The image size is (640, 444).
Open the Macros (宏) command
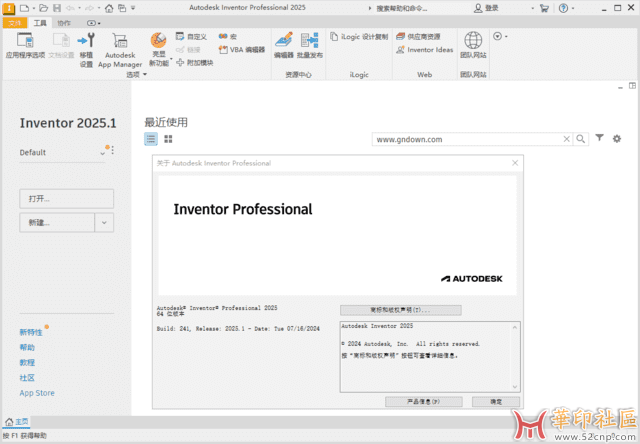pyautogui.click(x=227, y=37)
